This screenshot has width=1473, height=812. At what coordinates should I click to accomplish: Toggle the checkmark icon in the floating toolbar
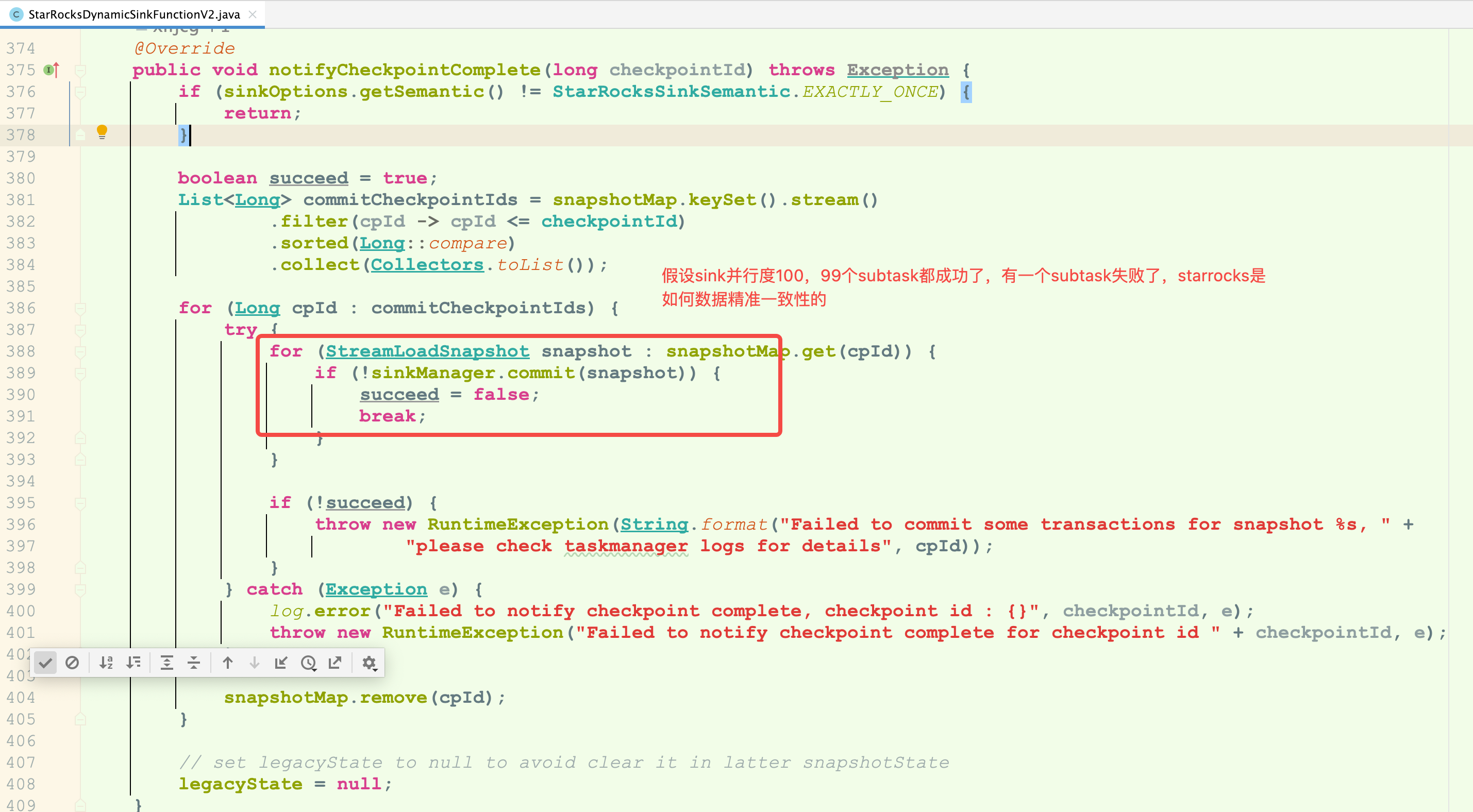click(x=46, y=663)
